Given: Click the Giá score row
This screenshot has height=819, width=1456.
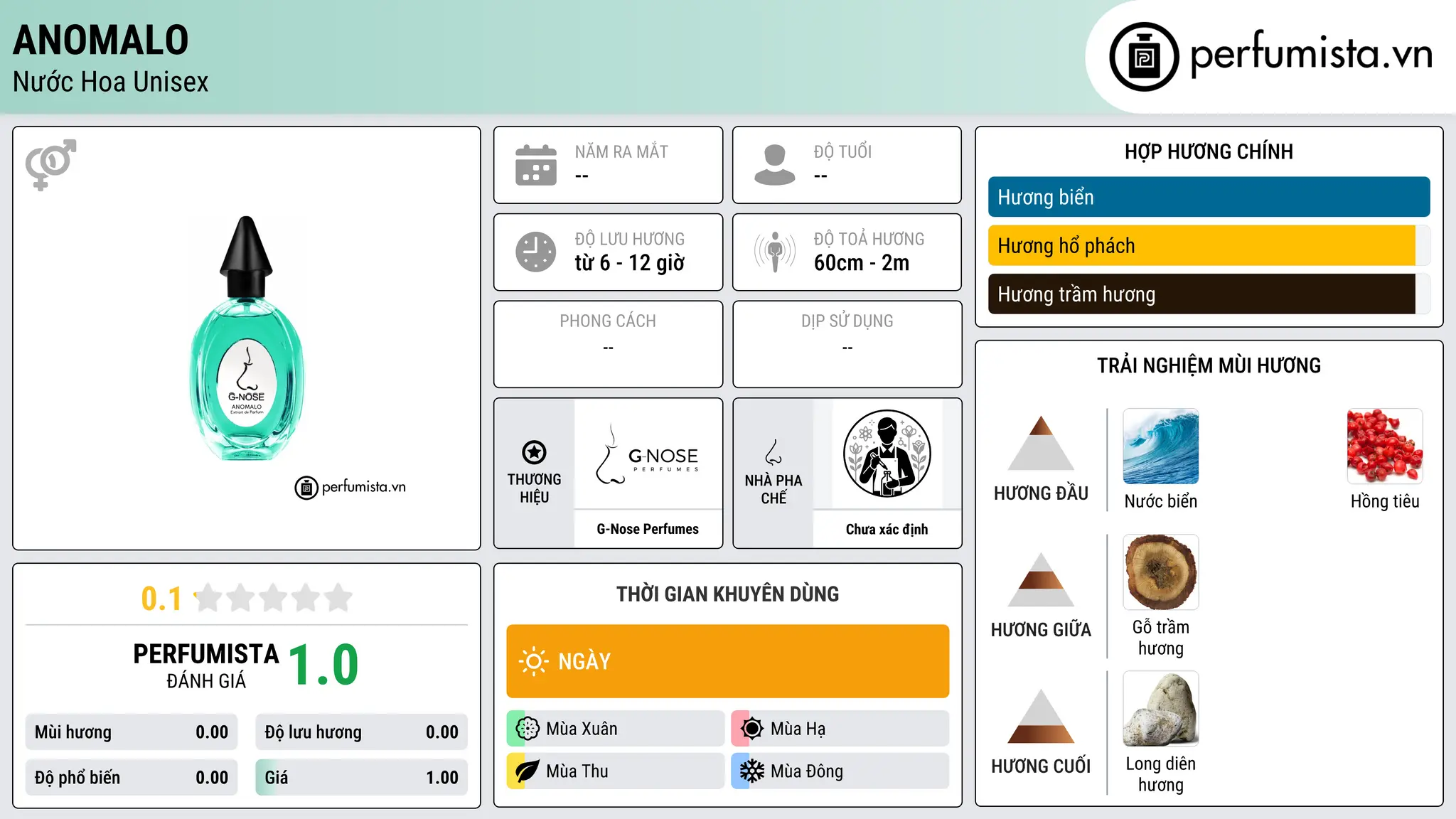Looking at the screenshot, I should pyautogui.click(x=361, y=778).
